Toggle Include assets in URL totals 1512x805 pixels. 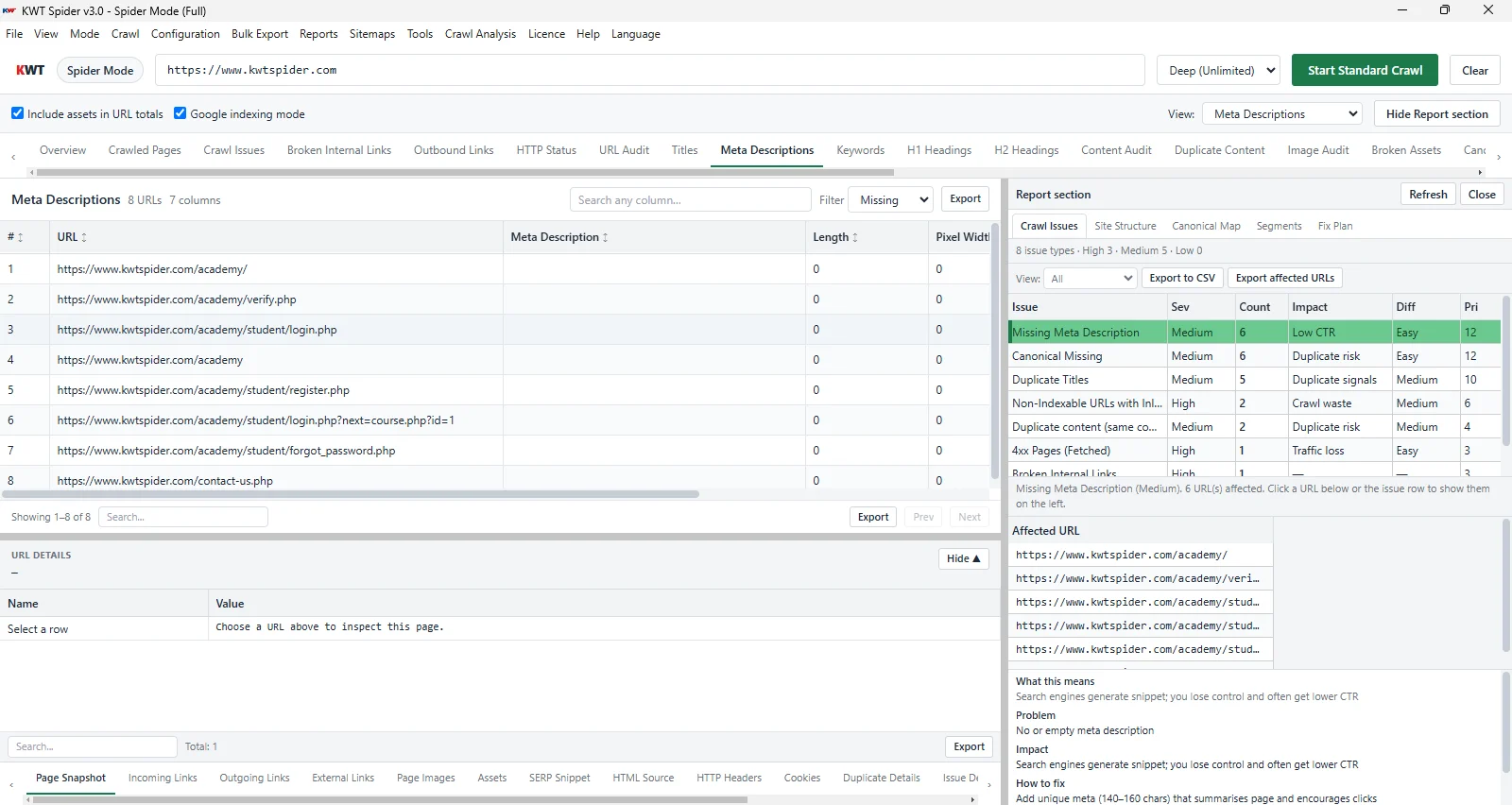(x=17, y=113)
